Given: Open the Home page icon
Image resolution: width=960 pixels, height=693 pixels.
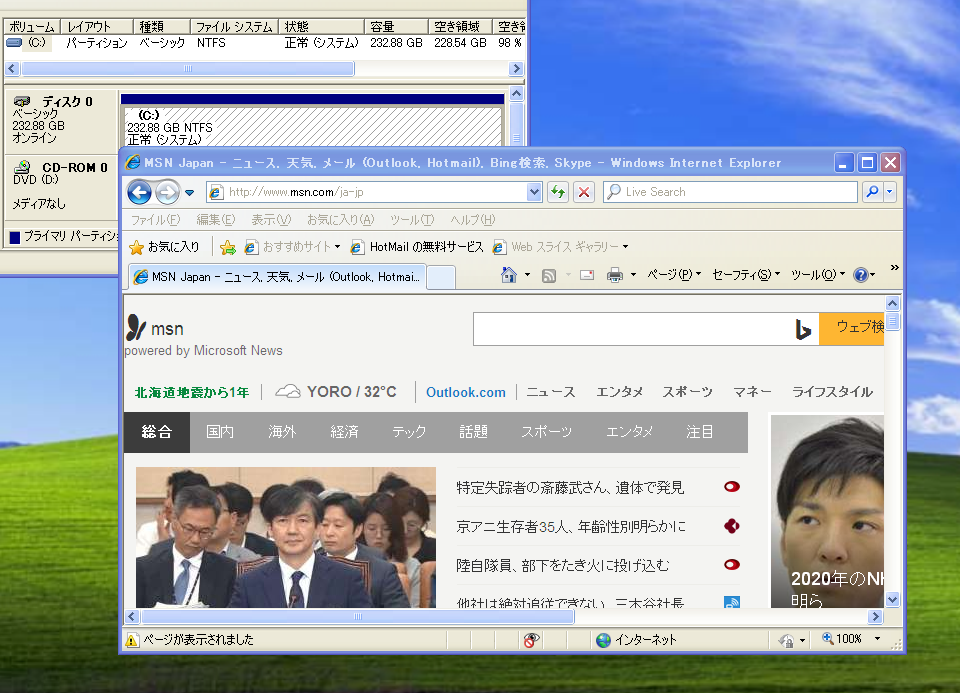Looking at the screenshot, I should pyautogui.click(x=508, y=275).
